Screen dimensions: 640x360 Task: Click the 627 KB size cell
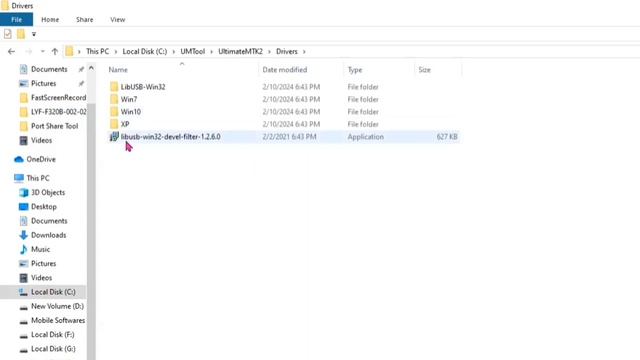pyautogui.click(x=447, y=137)
